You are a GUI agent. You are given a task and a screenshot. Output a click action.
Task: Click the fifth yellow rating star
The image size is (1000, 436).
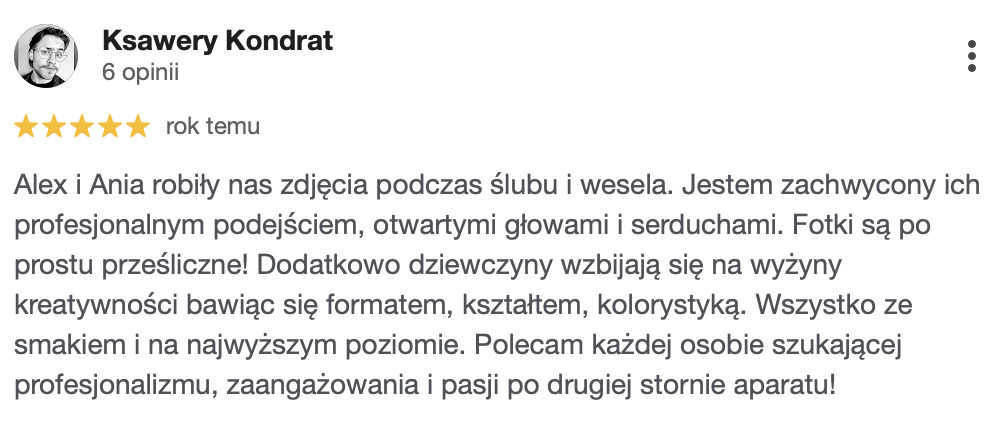tap(138, 127)
